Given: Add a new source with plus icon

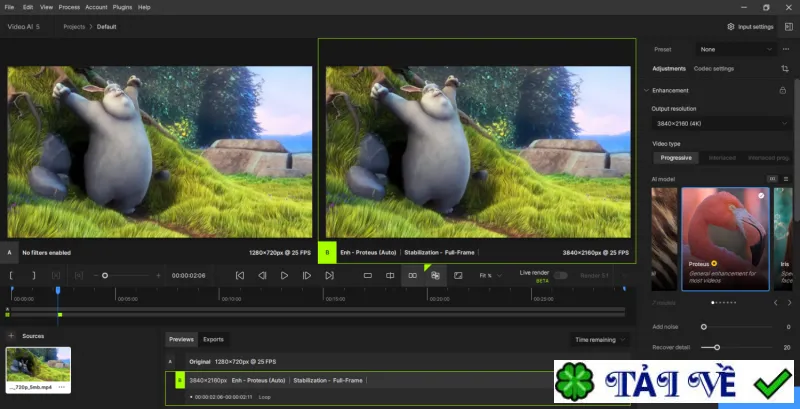Looking at the screenshot, I should [11, 336].
